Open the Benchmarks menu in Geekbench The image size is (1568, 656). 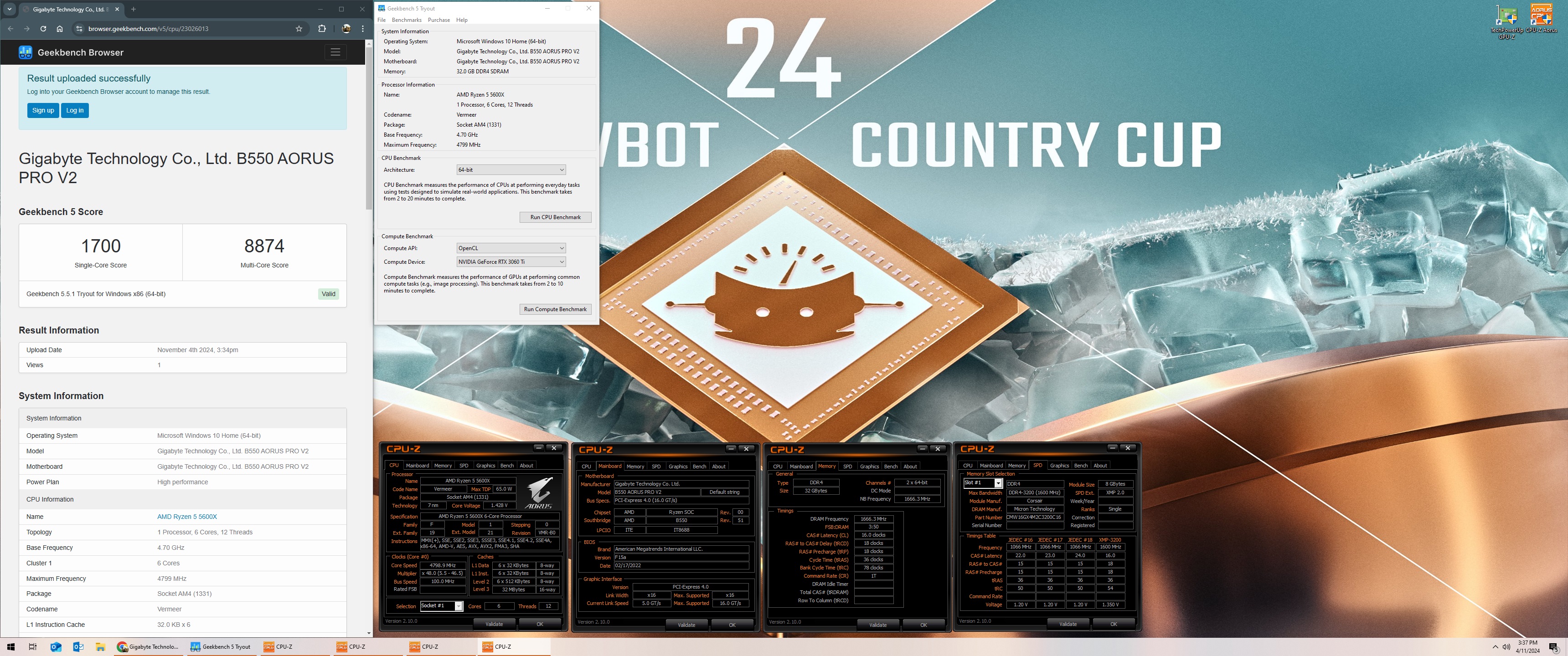pos(407,20)
